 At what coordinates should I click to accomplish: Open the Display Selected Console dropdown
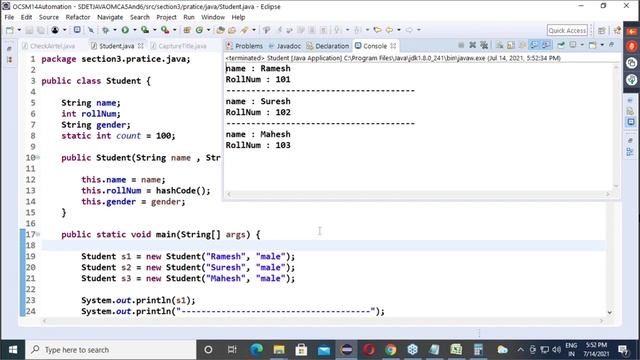582,45
